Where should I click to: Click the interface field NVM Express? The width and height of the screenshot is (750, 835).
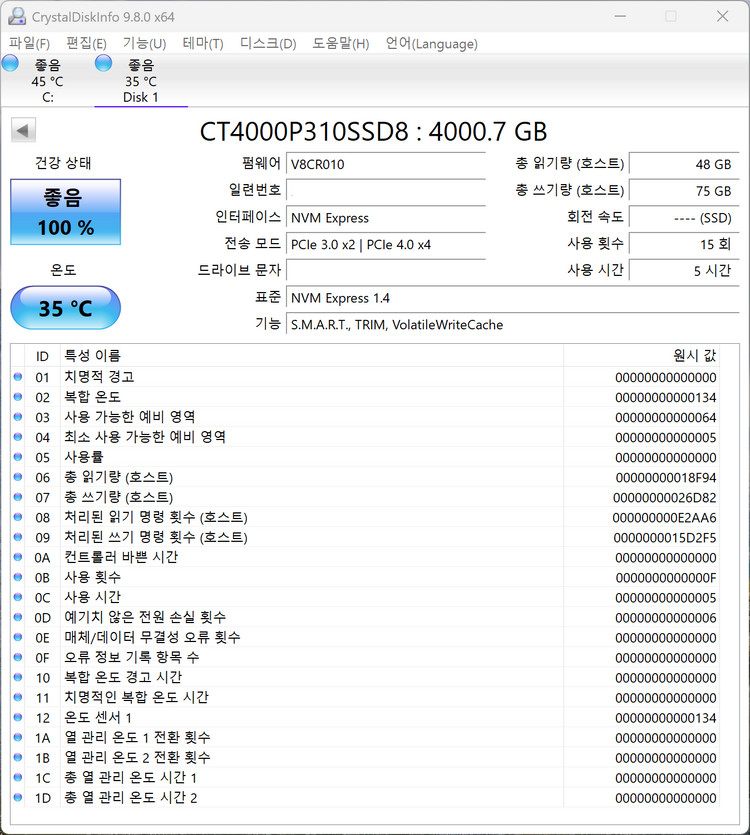pos(386,218)
